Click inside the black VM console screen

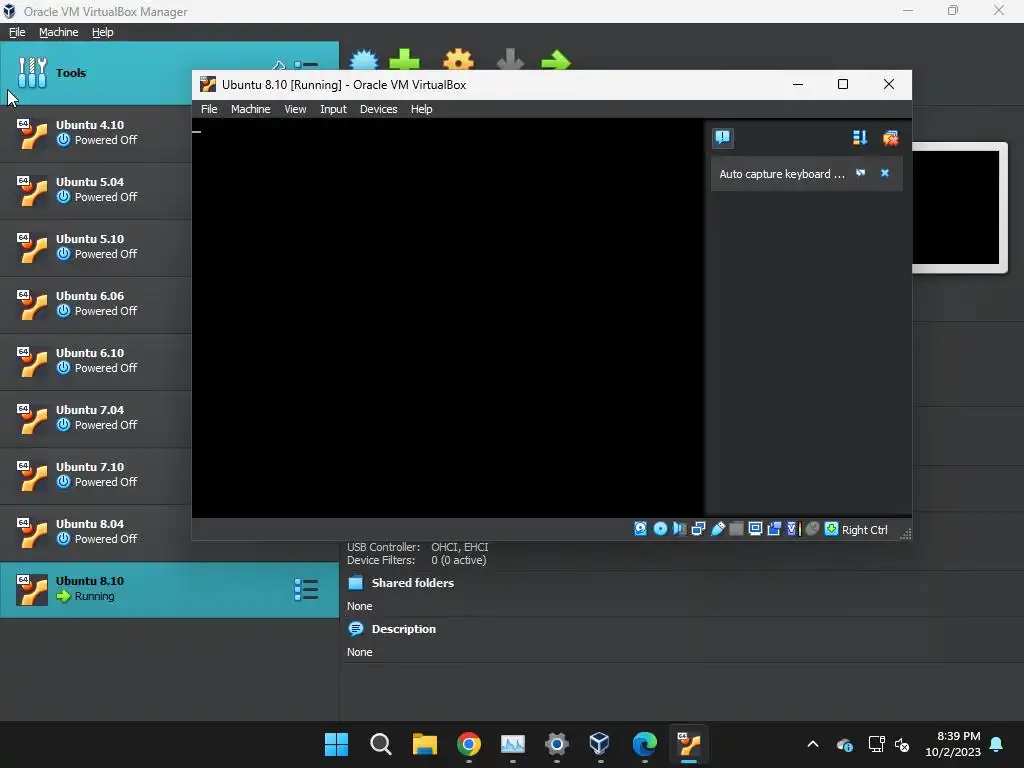pos(448,318)
